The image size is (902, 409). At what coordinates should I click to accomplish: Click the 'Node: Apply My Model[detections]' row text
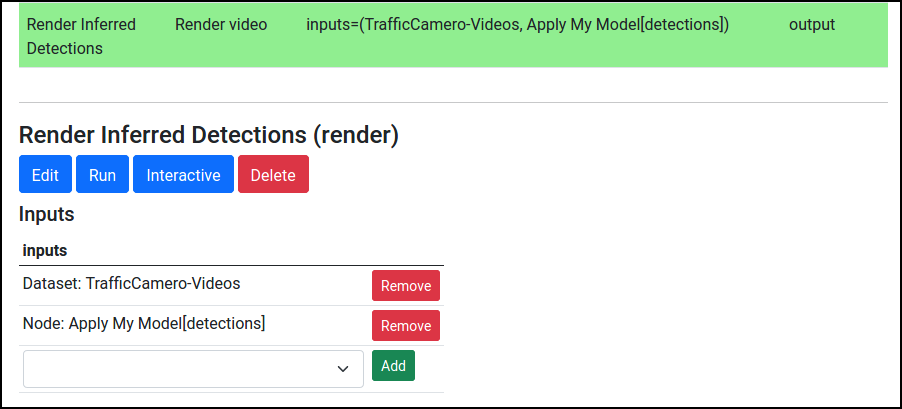(144, 324)
